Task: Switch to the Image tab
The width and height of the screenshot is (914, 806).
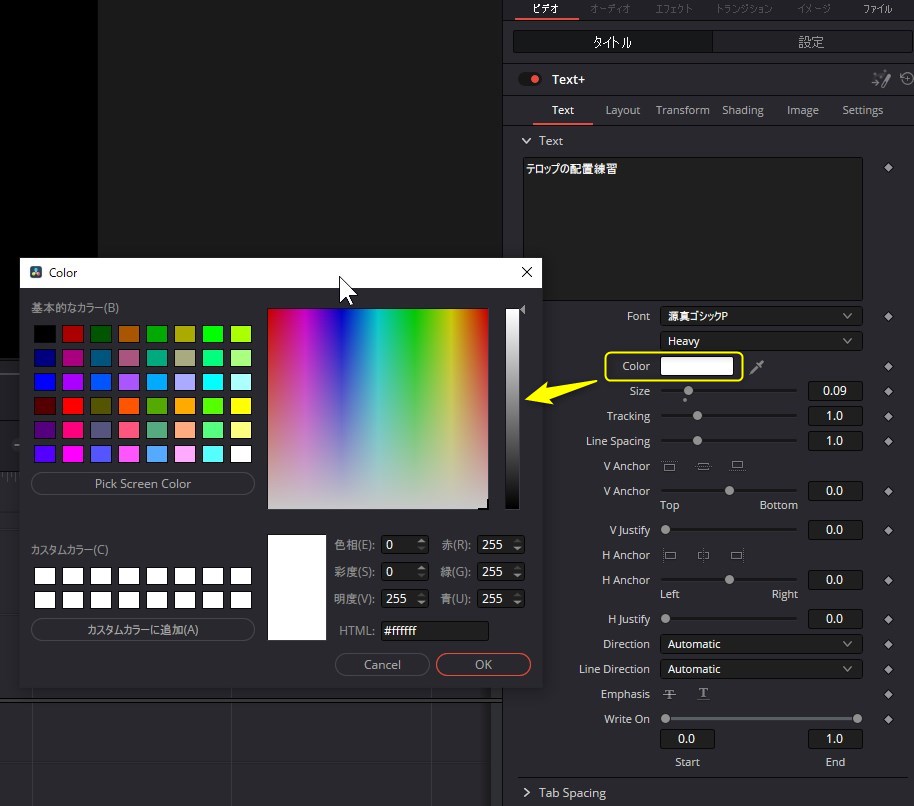Action: 803,110
